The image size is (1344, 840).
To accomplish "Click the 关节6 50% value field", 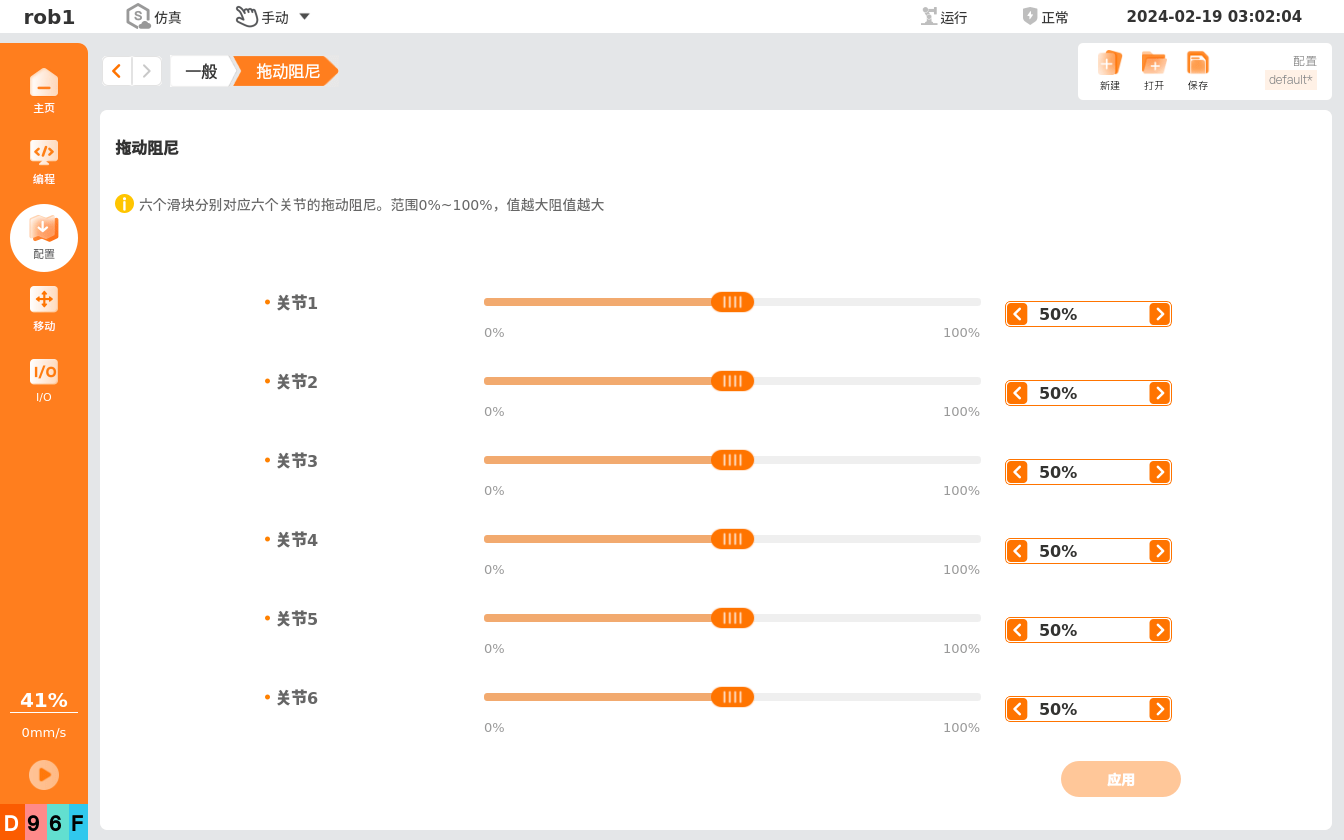I will pyautogui.click(x=1088, y=709).
